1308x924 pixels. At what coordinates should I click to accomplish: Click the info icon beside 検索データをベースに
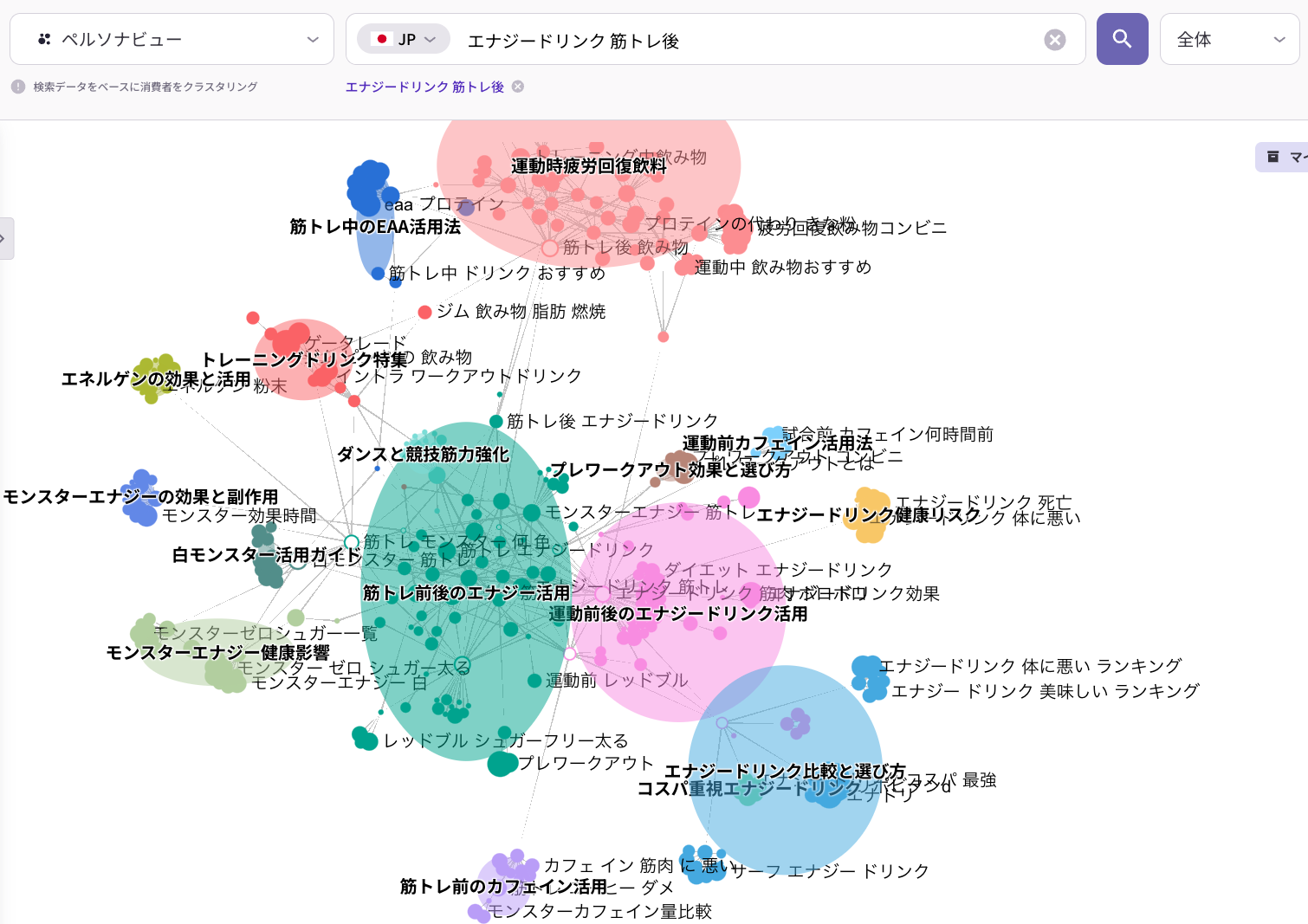[18, 87]
